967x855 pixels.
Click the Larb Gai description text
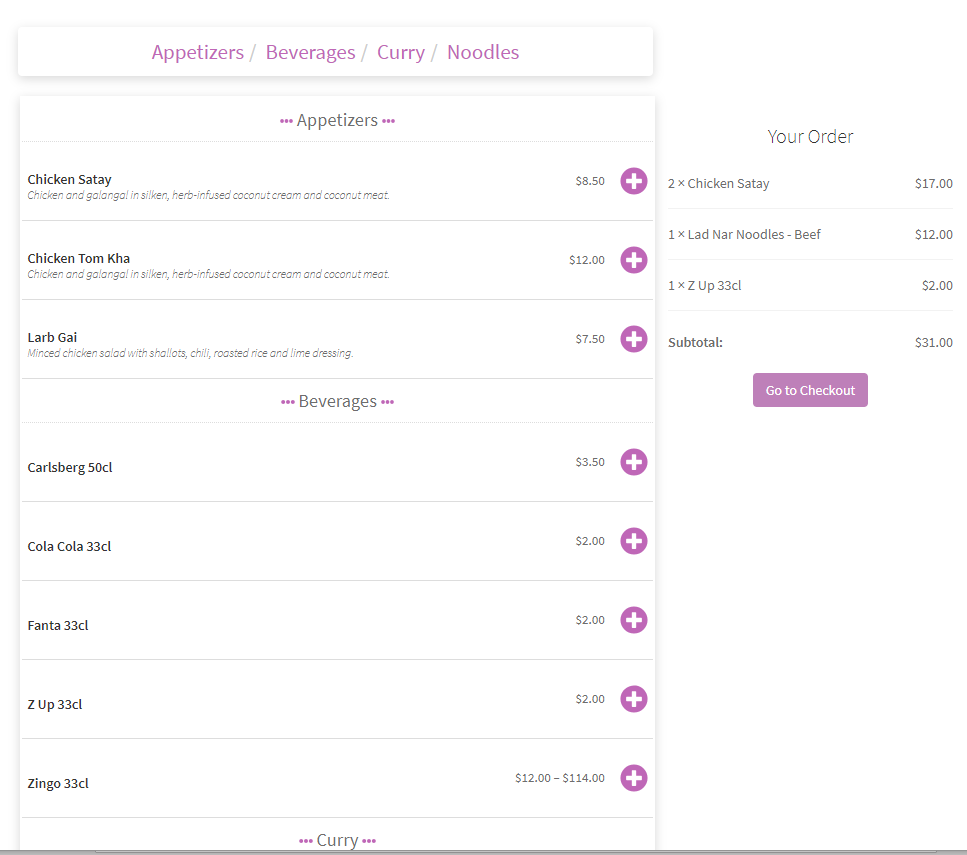tap(190, 353)
